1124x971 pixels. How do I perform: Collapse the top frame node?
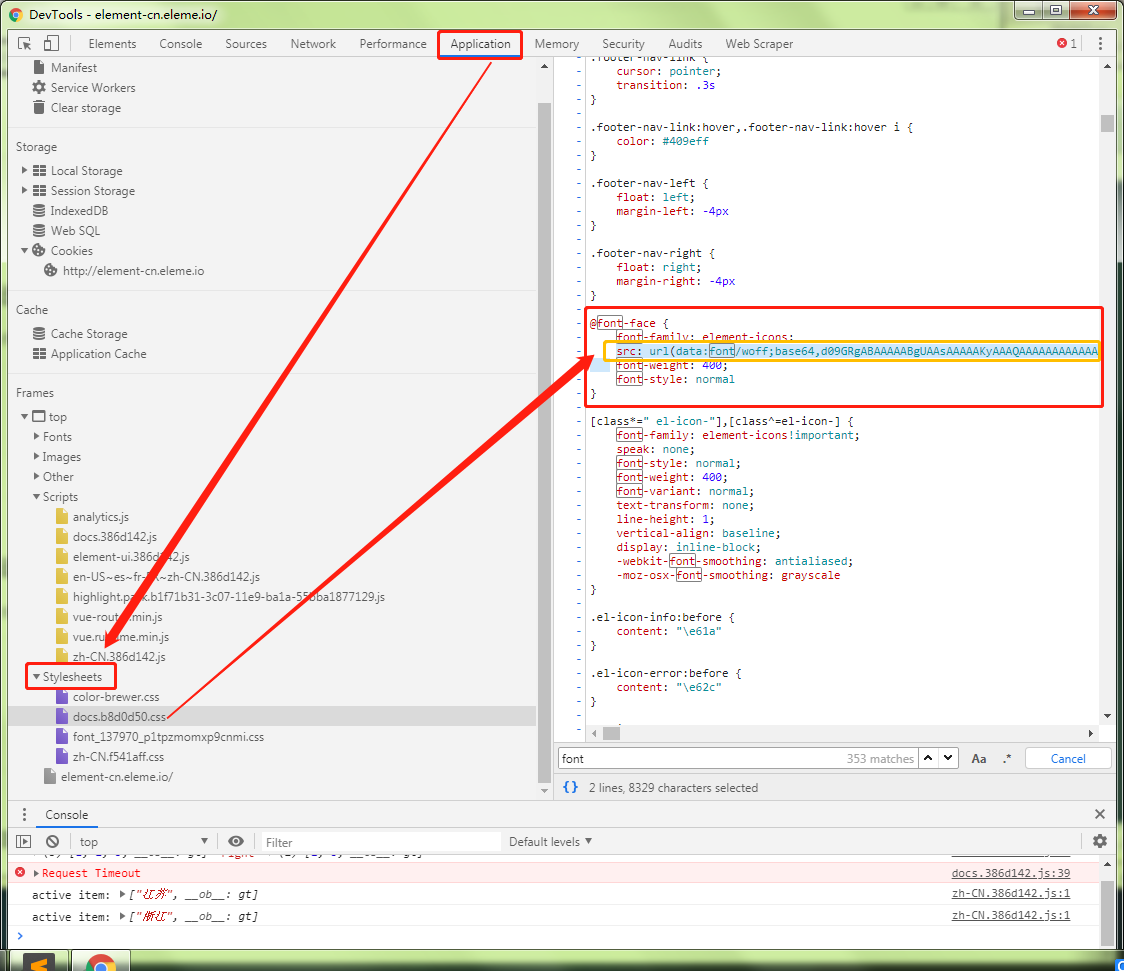click(x=24, y=416)
